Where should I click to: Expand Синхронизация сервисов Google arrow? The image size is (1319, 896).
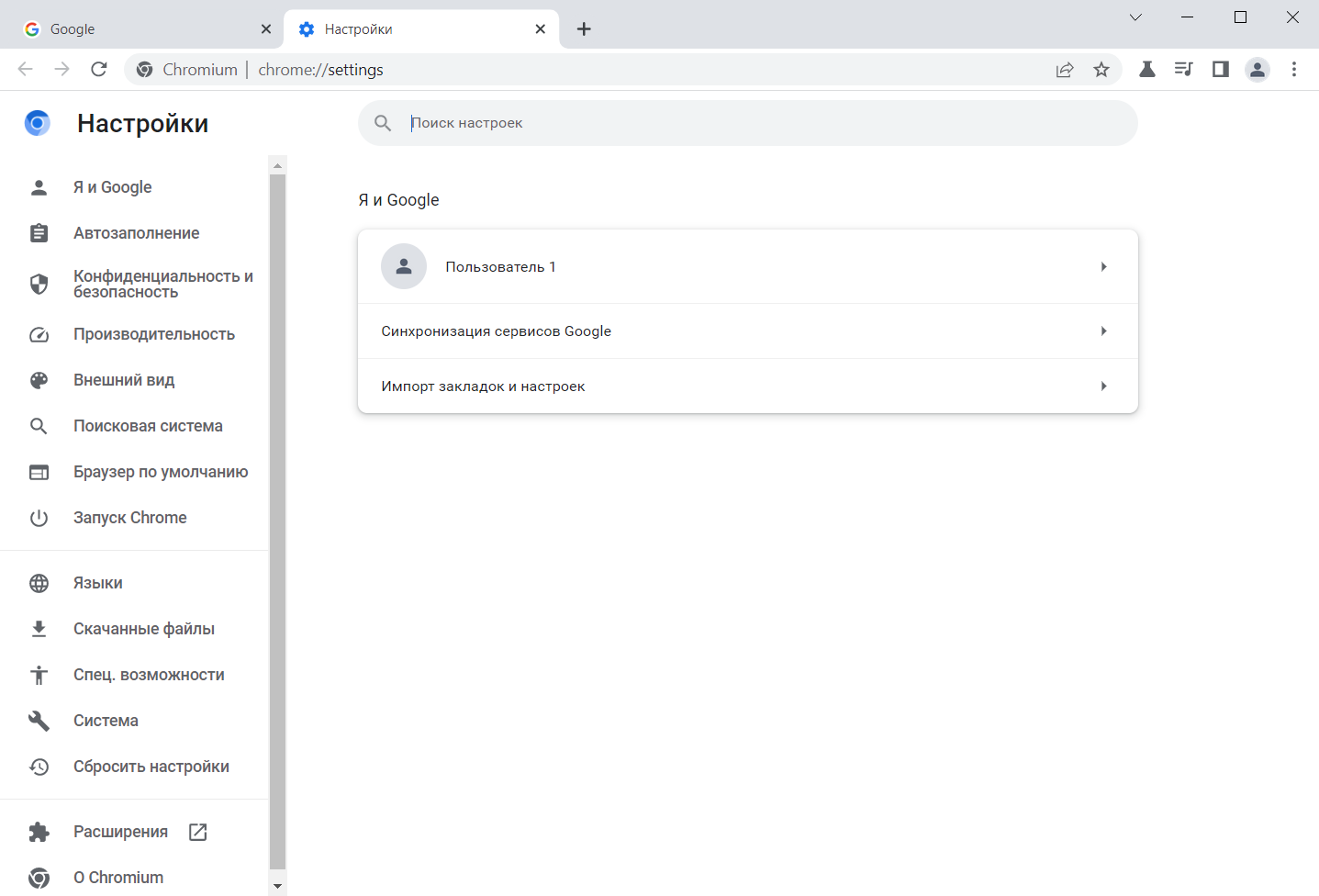click(x=1103, y=331)
